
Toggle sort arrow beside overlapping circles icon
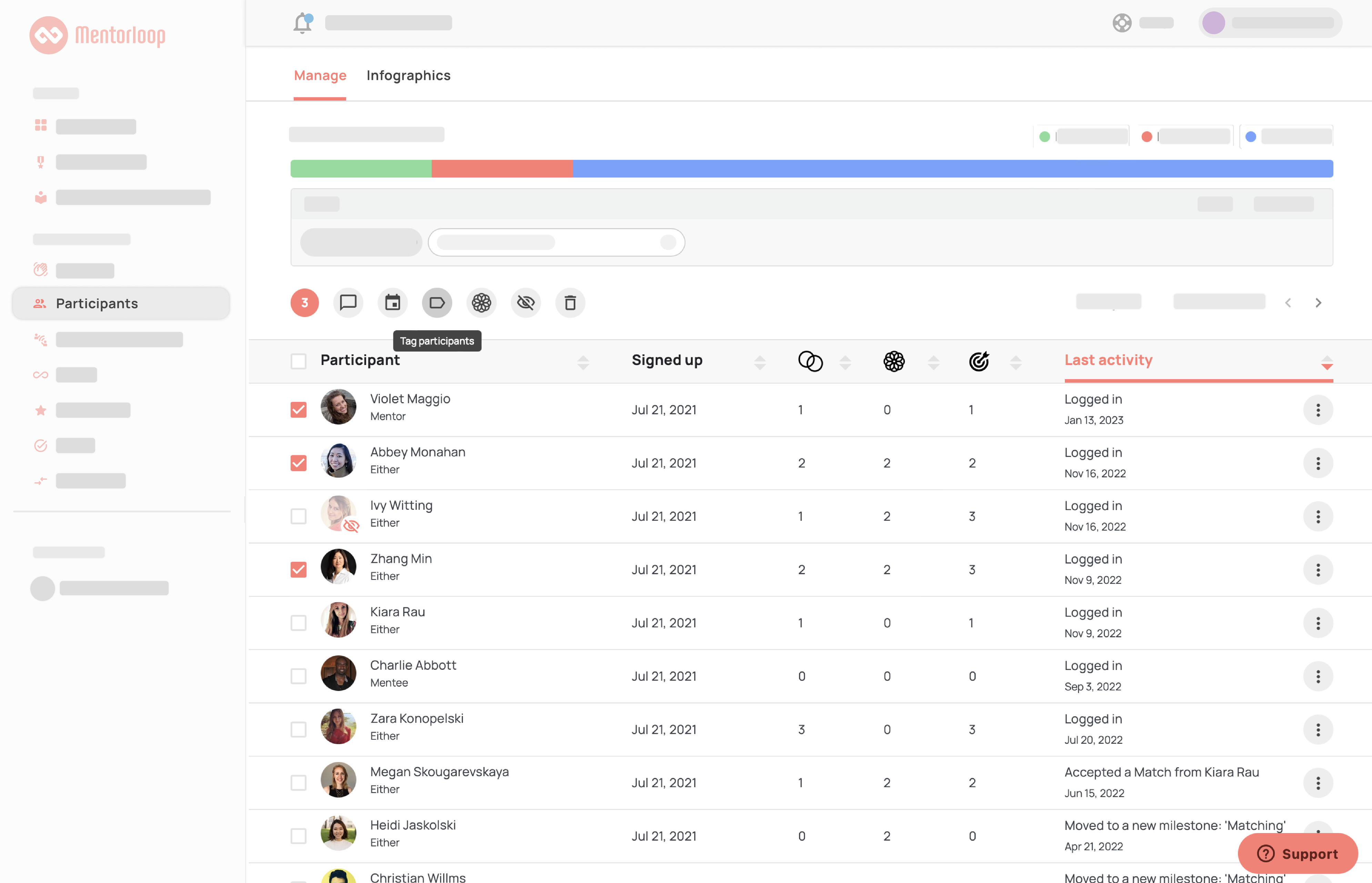point(845,362)
